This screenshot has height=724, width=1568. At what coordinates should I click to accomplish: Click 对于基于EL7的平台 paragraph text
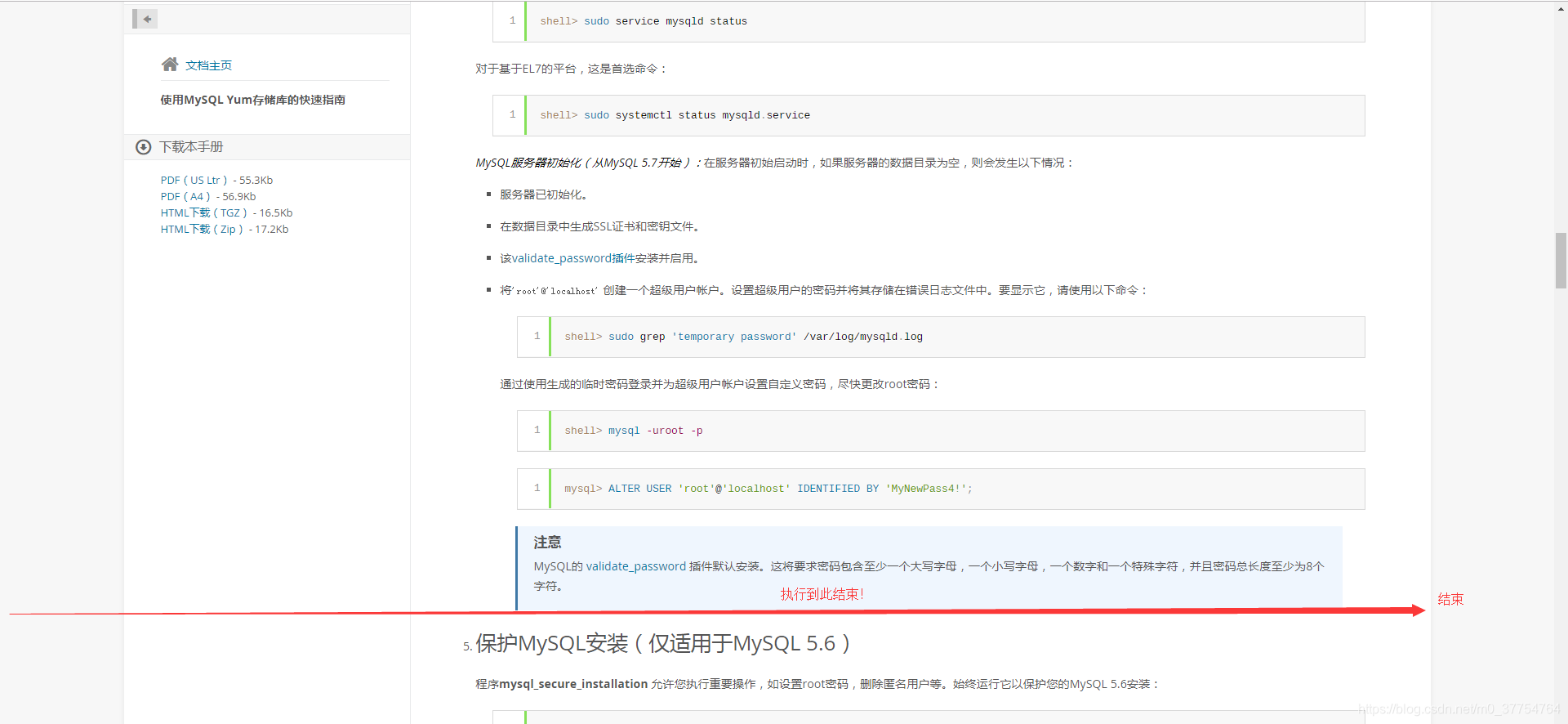tap(572, 69)
